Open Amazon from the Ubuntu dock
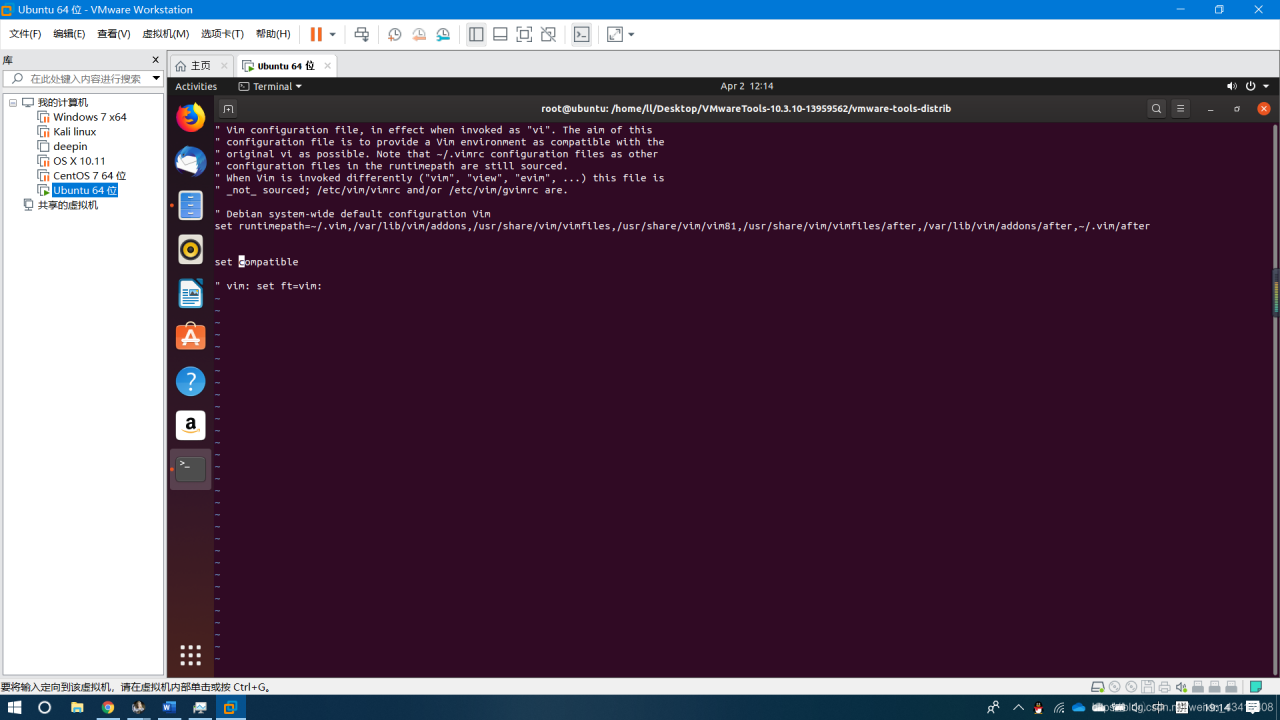 pos(190,425)
